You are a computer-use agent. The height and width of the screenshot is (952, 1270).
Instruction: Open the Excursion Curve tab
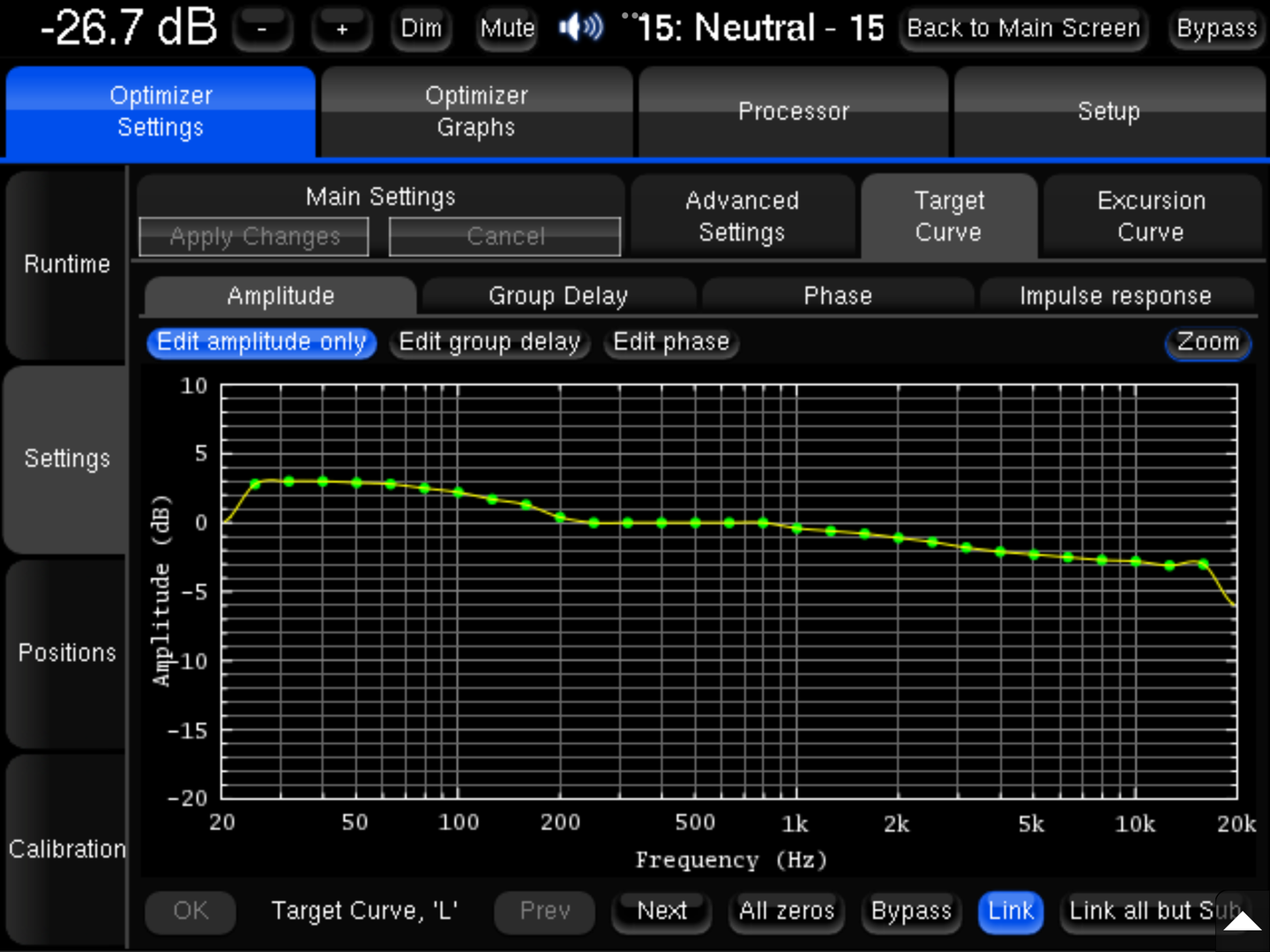pos(1151,217)
